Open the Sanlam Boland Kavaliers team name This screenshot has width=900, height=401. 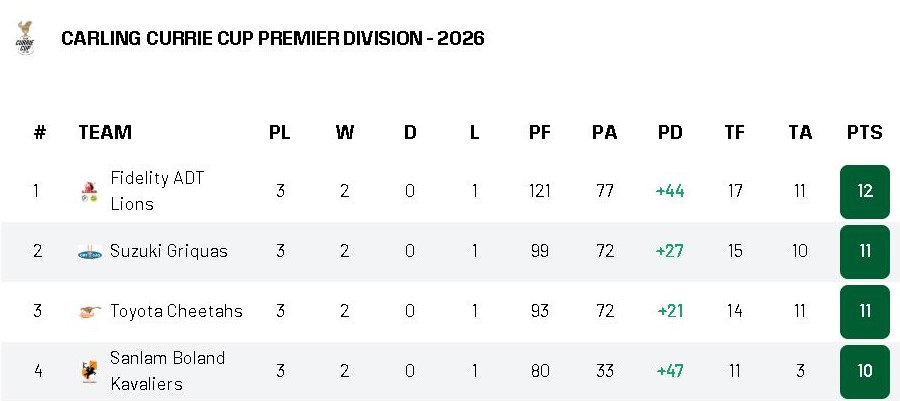point(167,371)
